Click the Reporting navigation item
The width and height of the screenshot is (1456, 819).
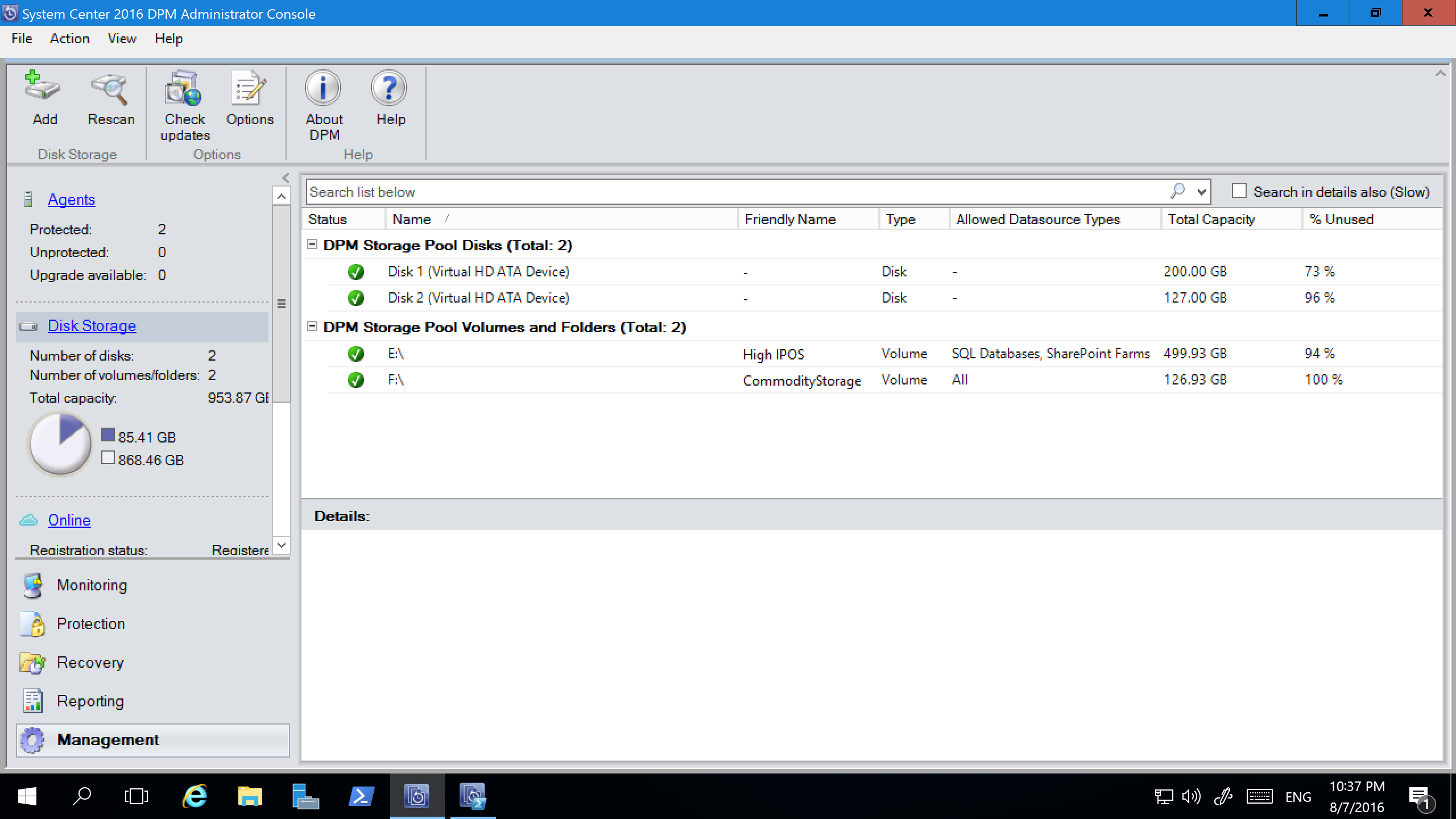pos(90,700)
